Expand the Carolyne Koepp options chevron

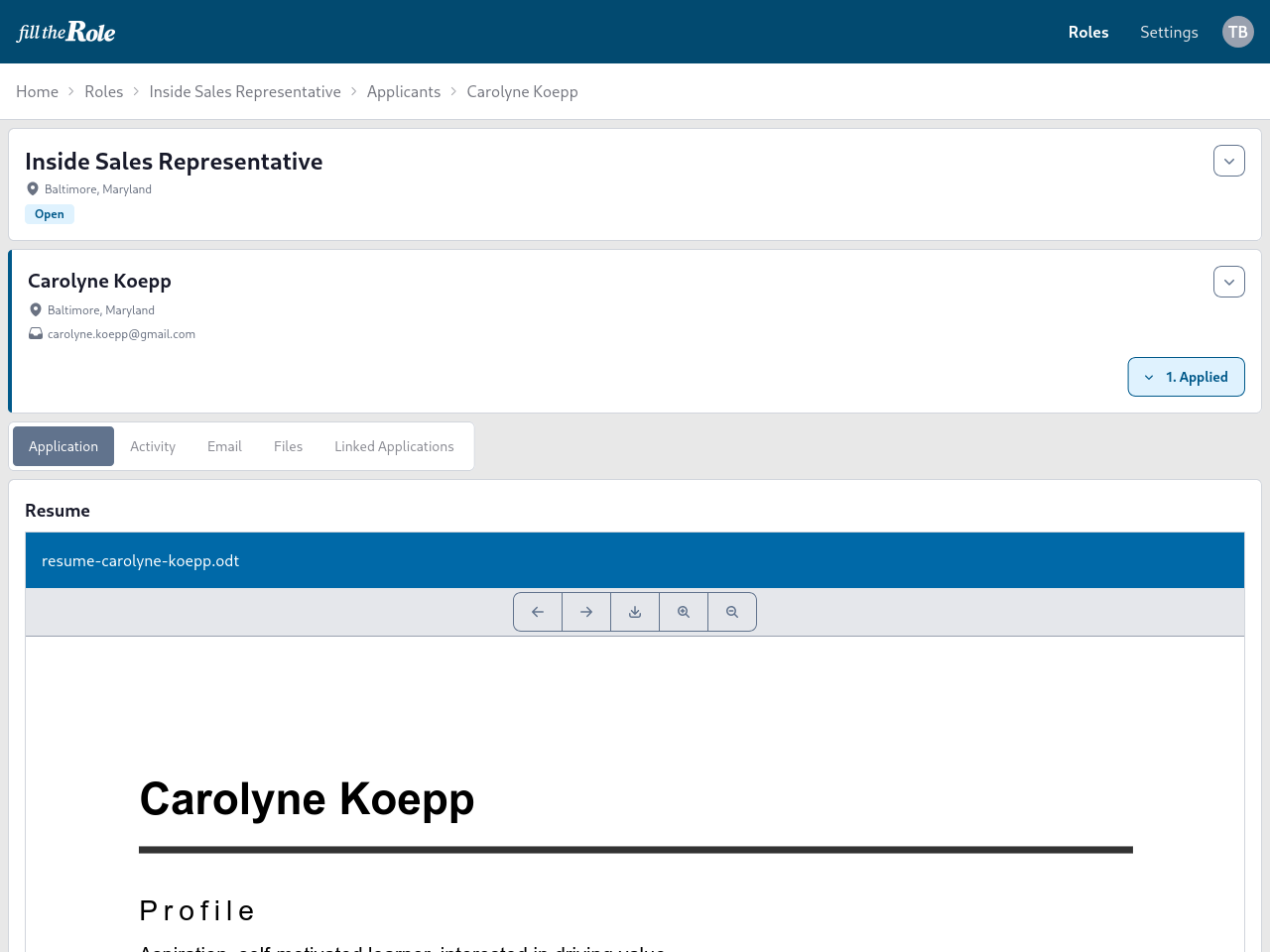coord(1228,281)
